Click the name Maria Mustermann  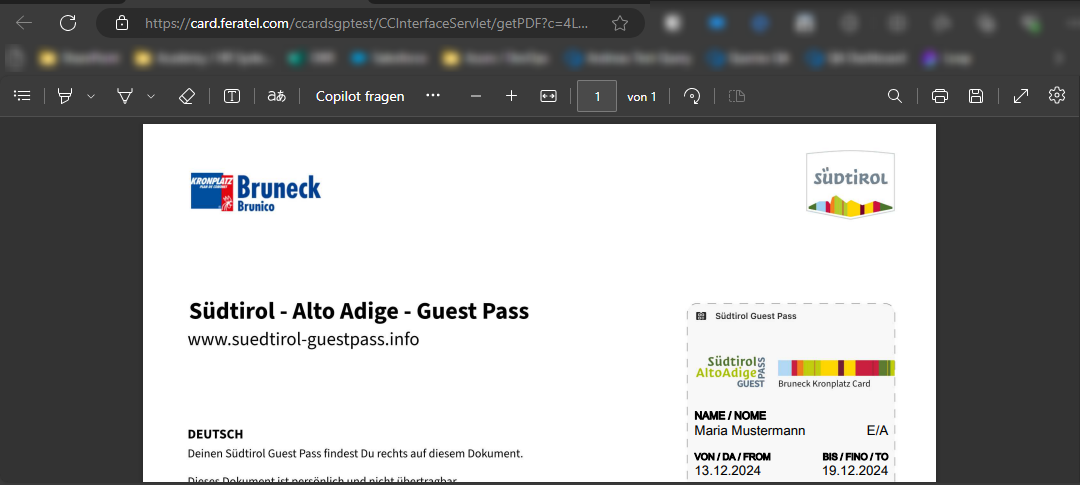click(749, 431)
